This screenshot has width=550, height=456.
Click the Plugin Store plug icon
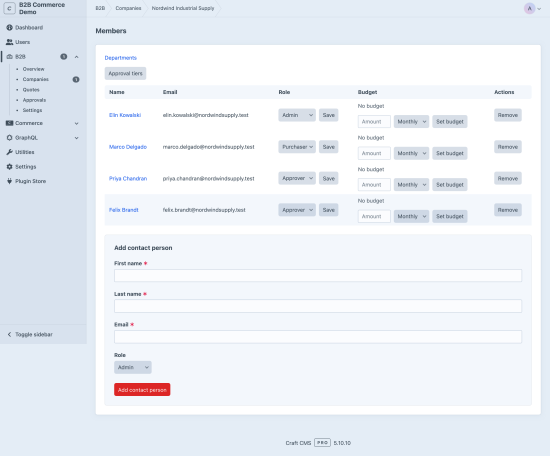pos(9,181)
